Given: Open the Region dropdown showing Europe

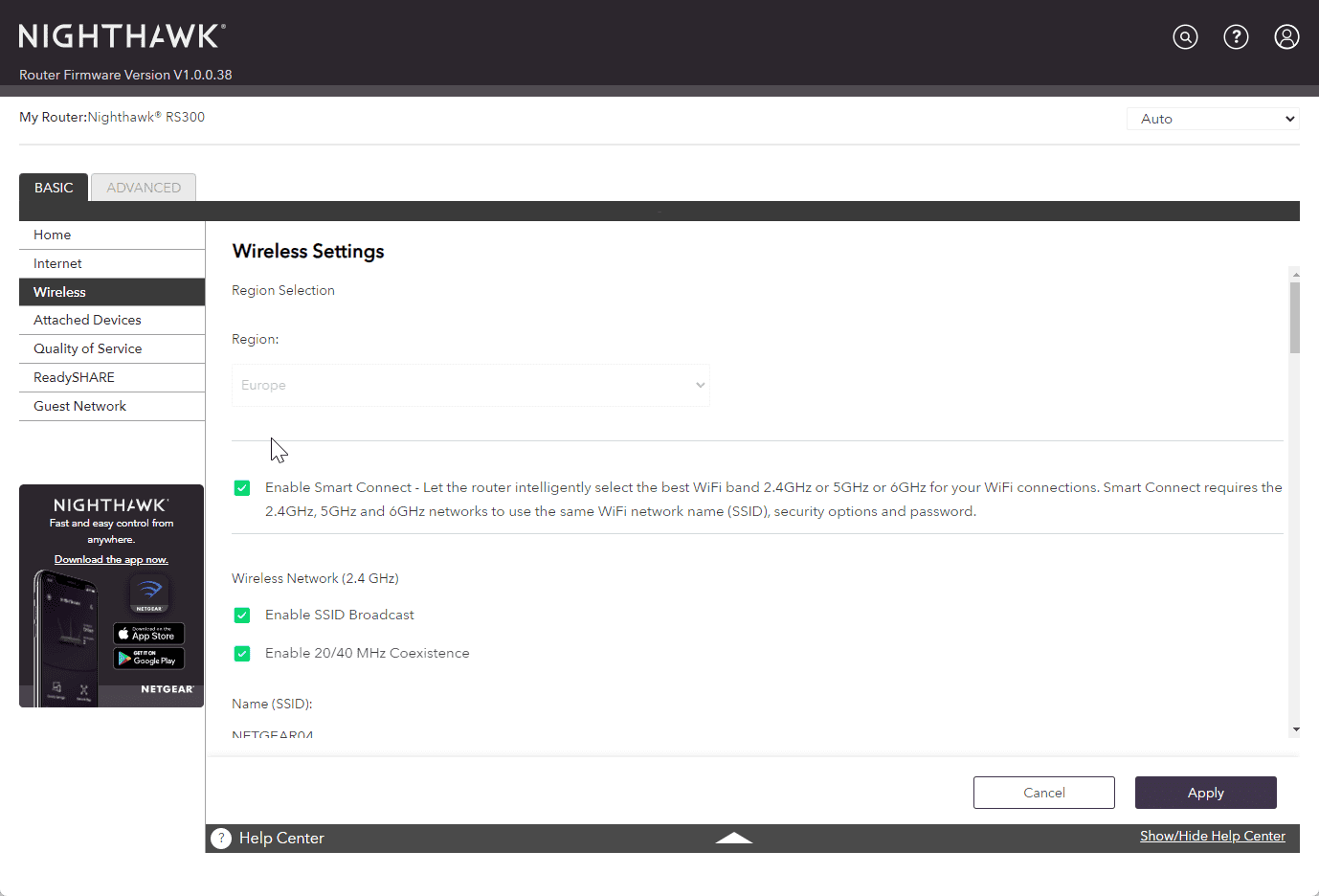Looking at the screenshot, I should coord(470,385).
